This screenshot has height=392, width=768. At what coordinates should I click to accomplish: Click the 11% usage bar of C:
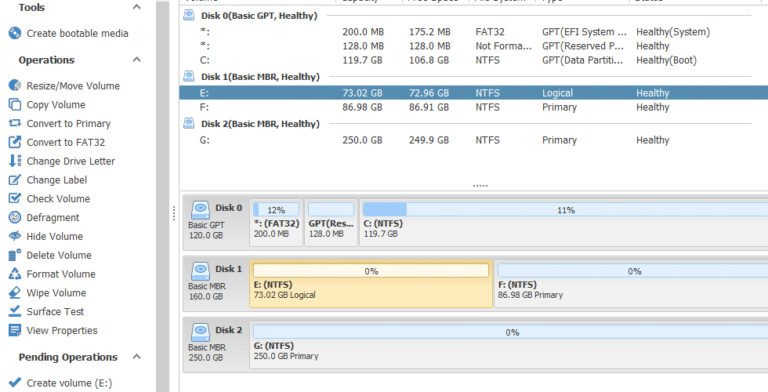click(565, 210)
